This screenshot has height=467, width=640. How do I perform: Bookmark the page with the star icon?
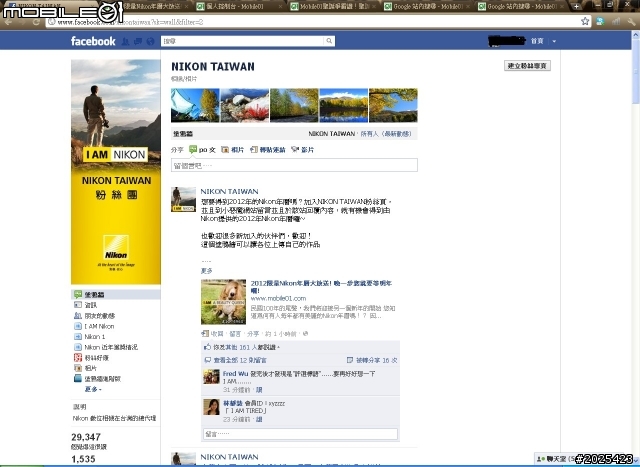click(x=585, y=21)
